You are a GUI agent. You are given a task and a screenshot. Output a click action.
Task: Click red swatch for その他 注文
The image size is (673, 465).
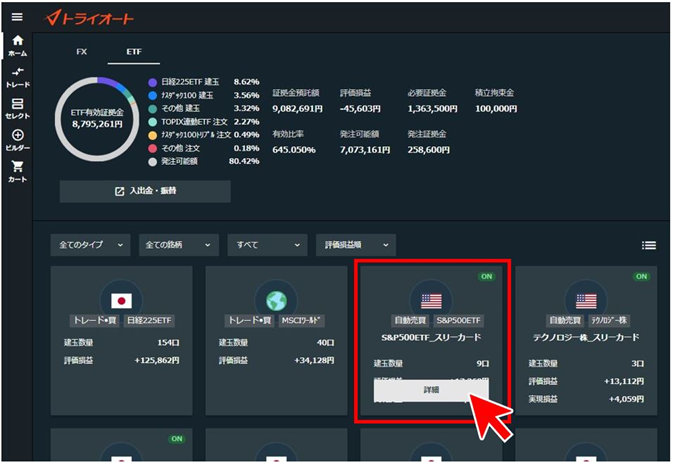click(x=152, y=149)
